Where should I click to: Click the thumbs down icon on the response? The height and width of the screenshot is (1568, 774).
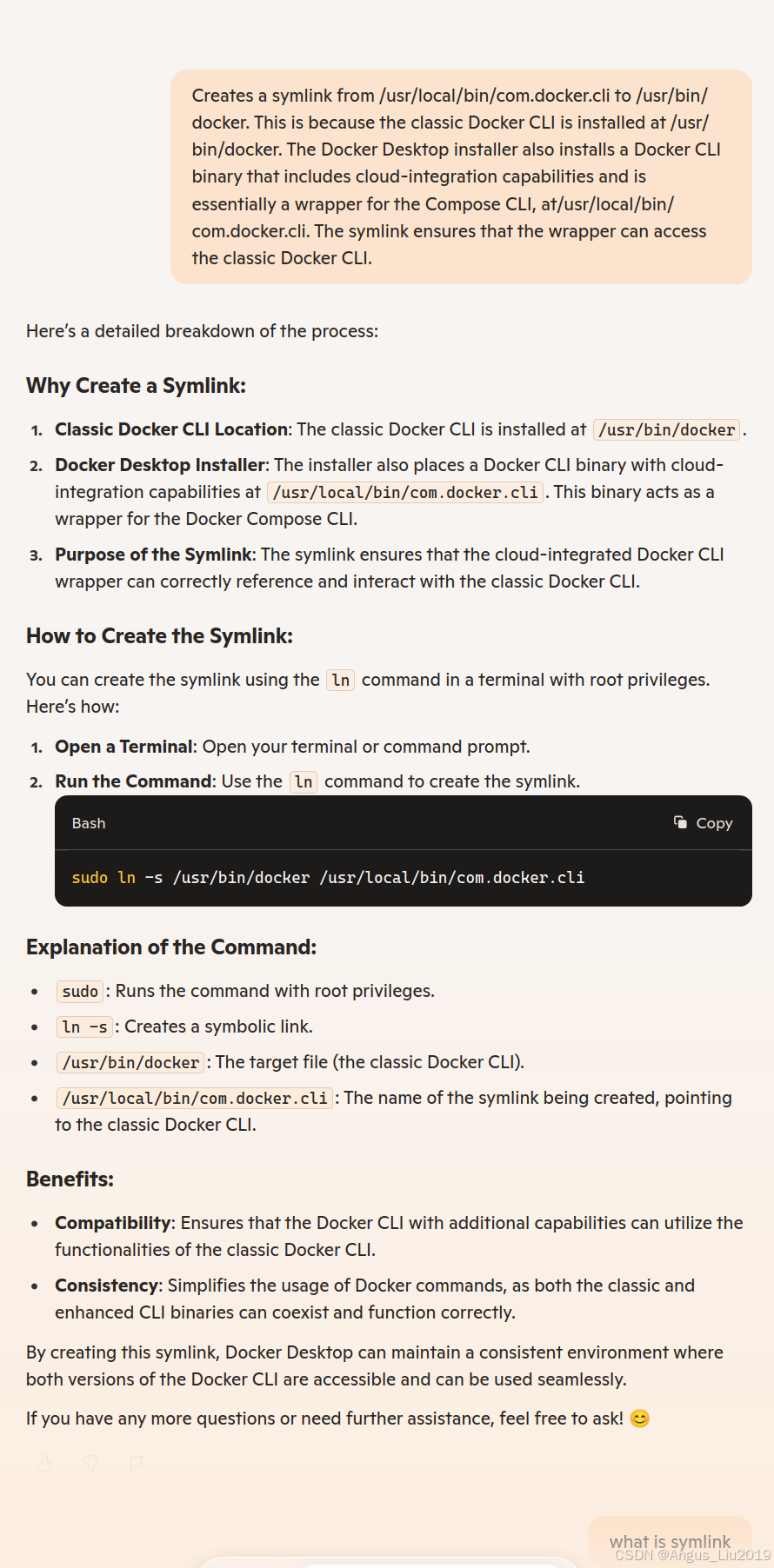(x=90, y=1464)
